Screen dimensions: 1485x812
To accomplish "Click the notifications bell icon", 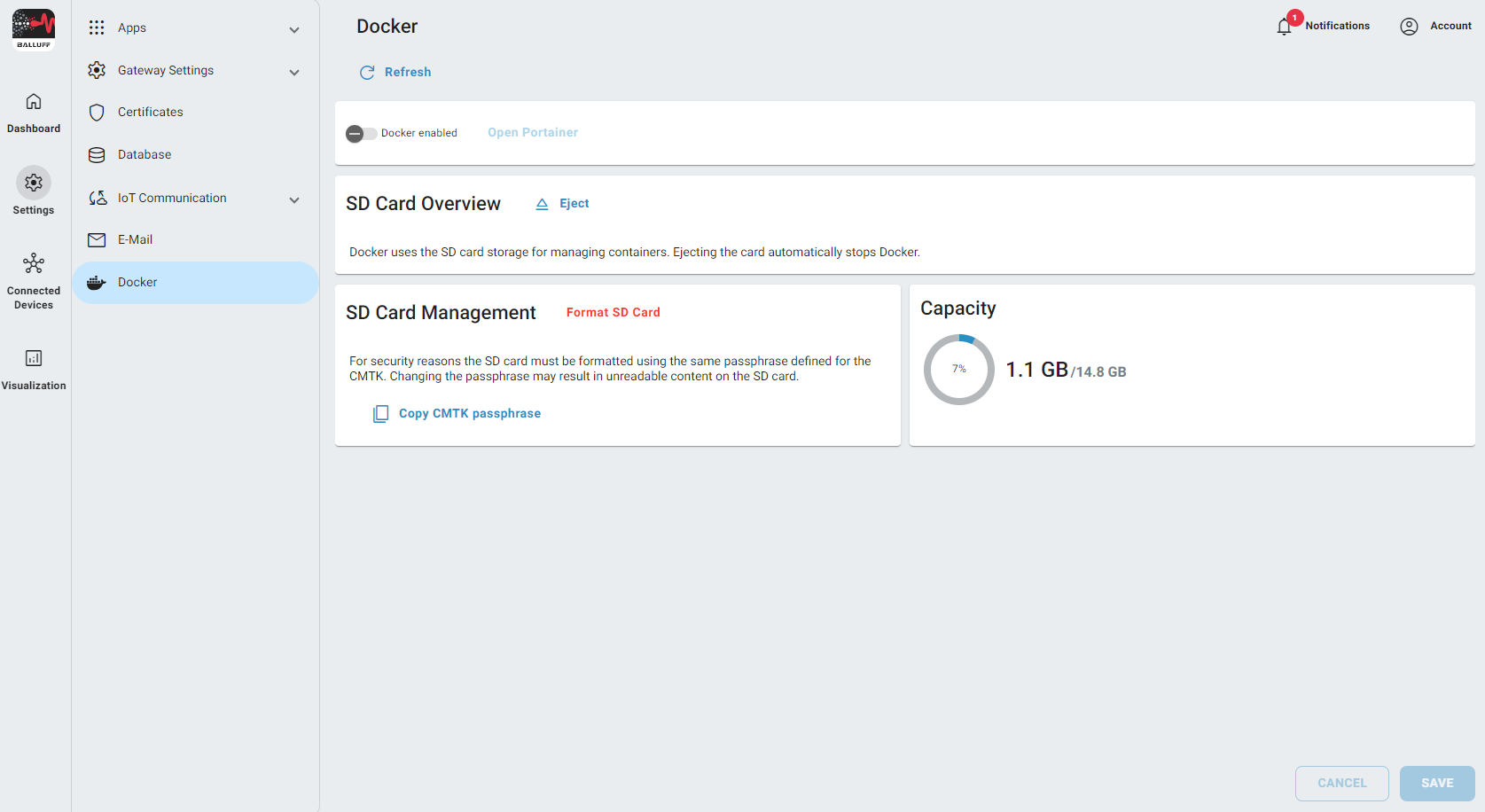I will pyautogui.click(x=1284, y=27).
